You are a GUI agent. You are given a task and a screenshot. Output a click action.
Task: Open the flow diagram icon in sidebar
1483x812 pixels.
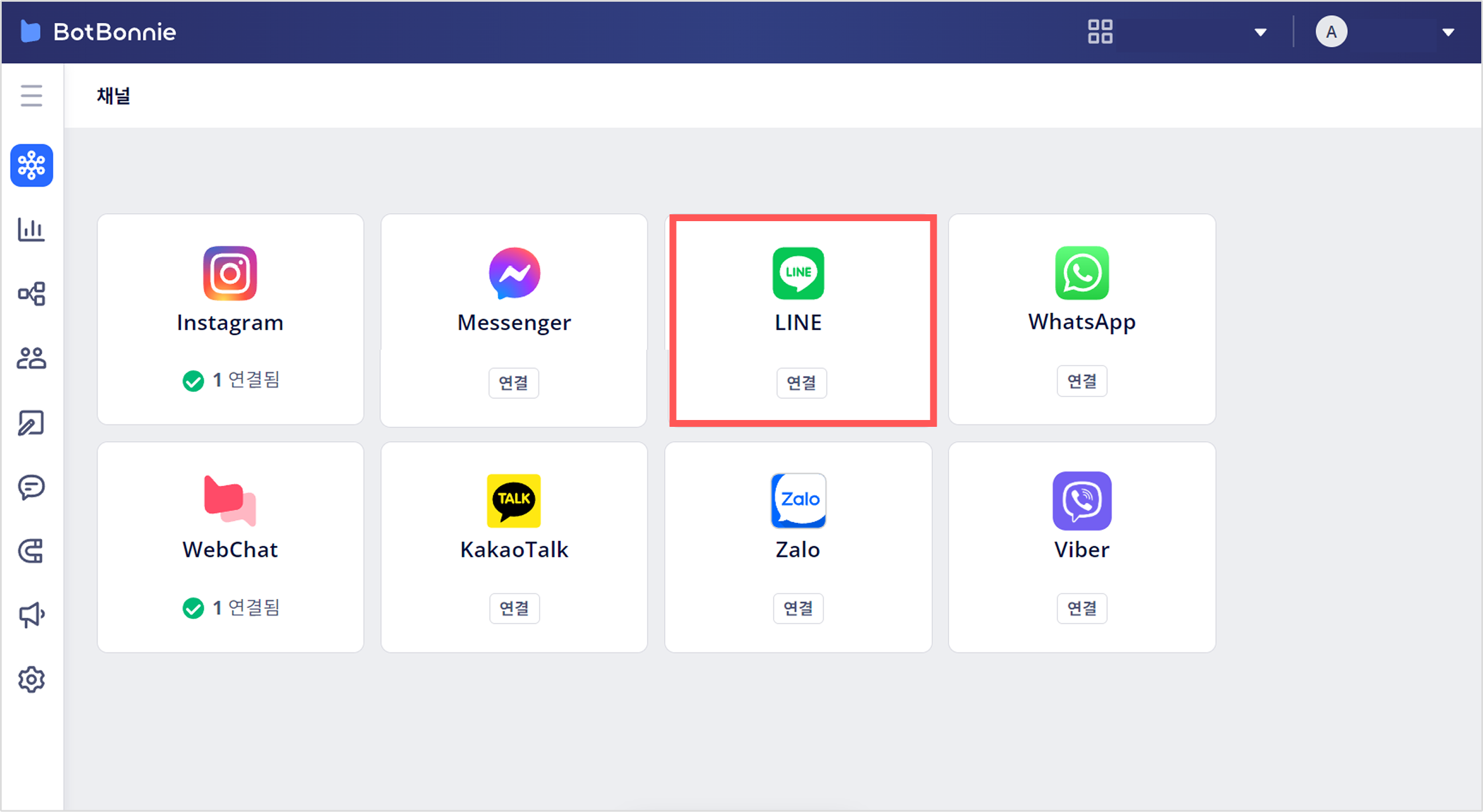pyautogui.click(x=31, y=294)
